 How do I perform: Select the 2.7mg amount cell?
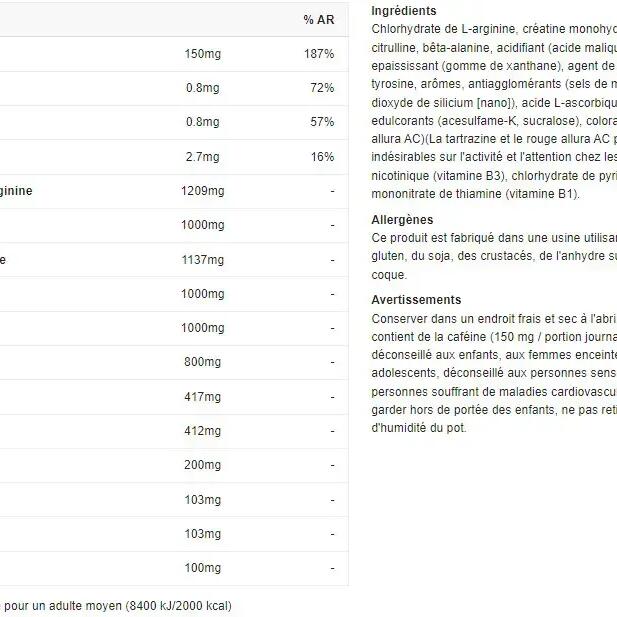pos(203,157)
